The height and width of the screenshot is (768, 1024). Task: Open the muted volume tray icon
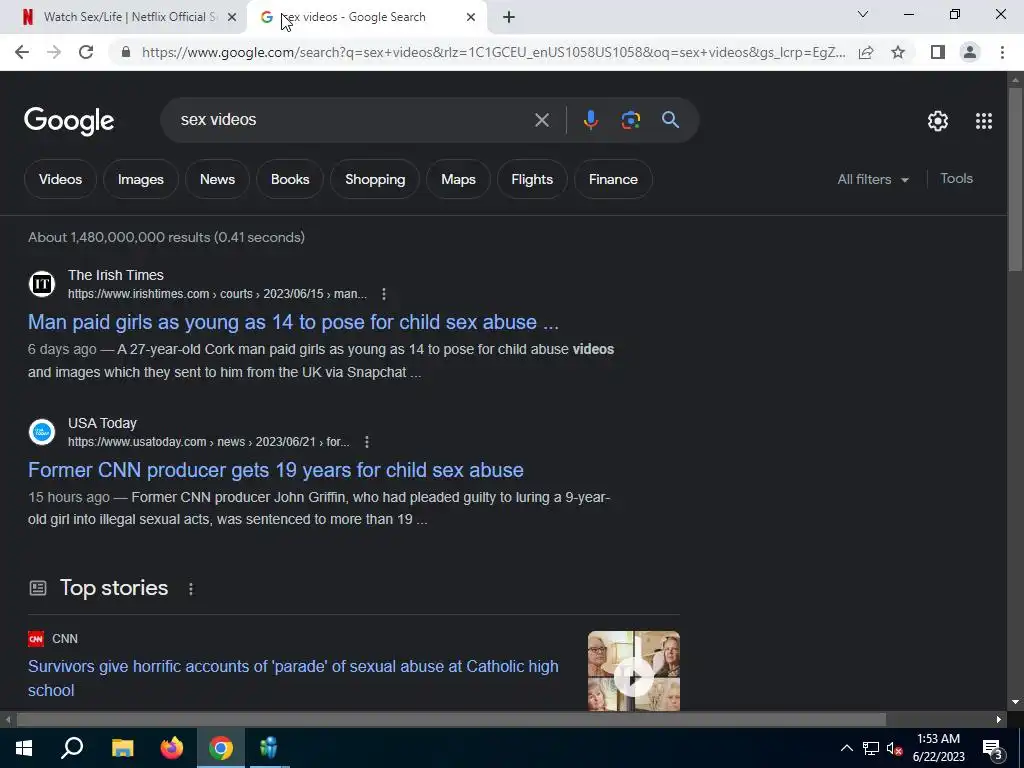(x=894, y=748)
